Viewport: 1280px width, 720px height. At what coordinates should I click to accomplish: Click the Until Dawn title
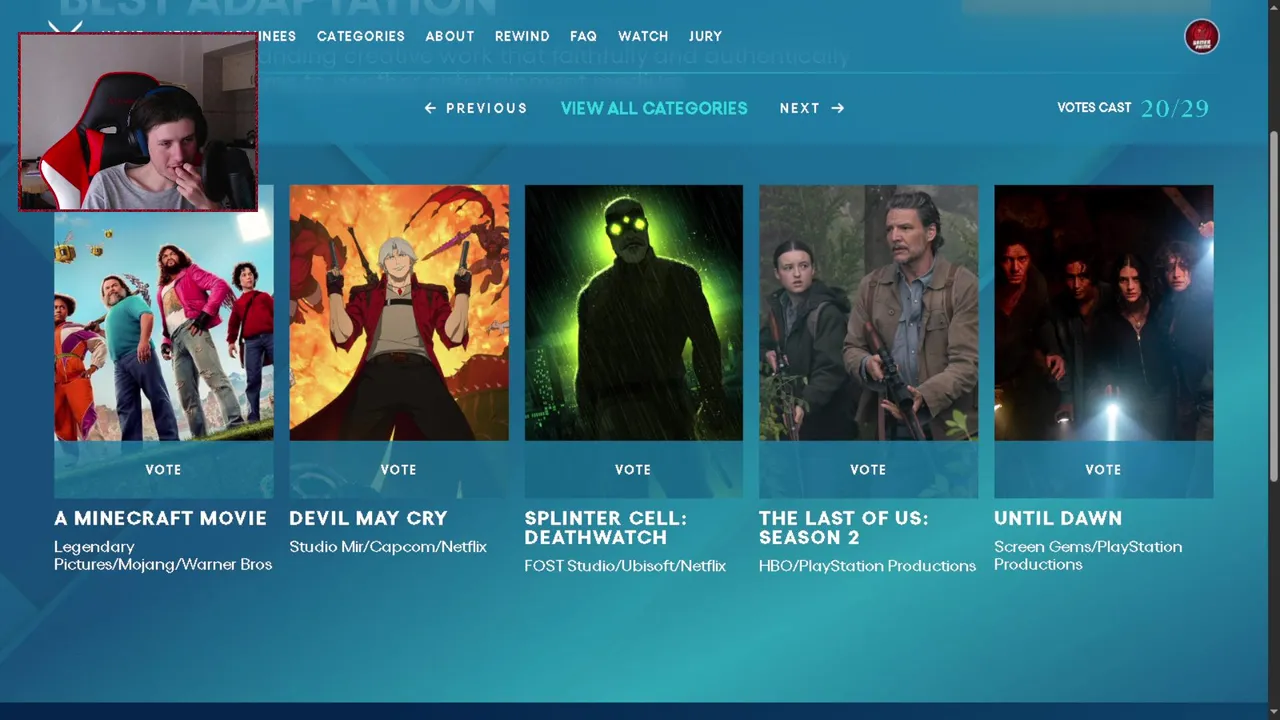[1058, 518]
